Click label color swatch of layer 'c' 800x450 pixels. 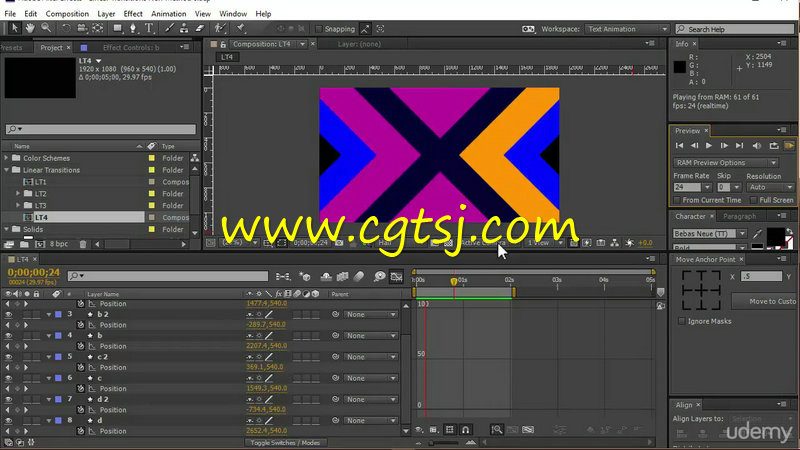click(x=58, y=378)
